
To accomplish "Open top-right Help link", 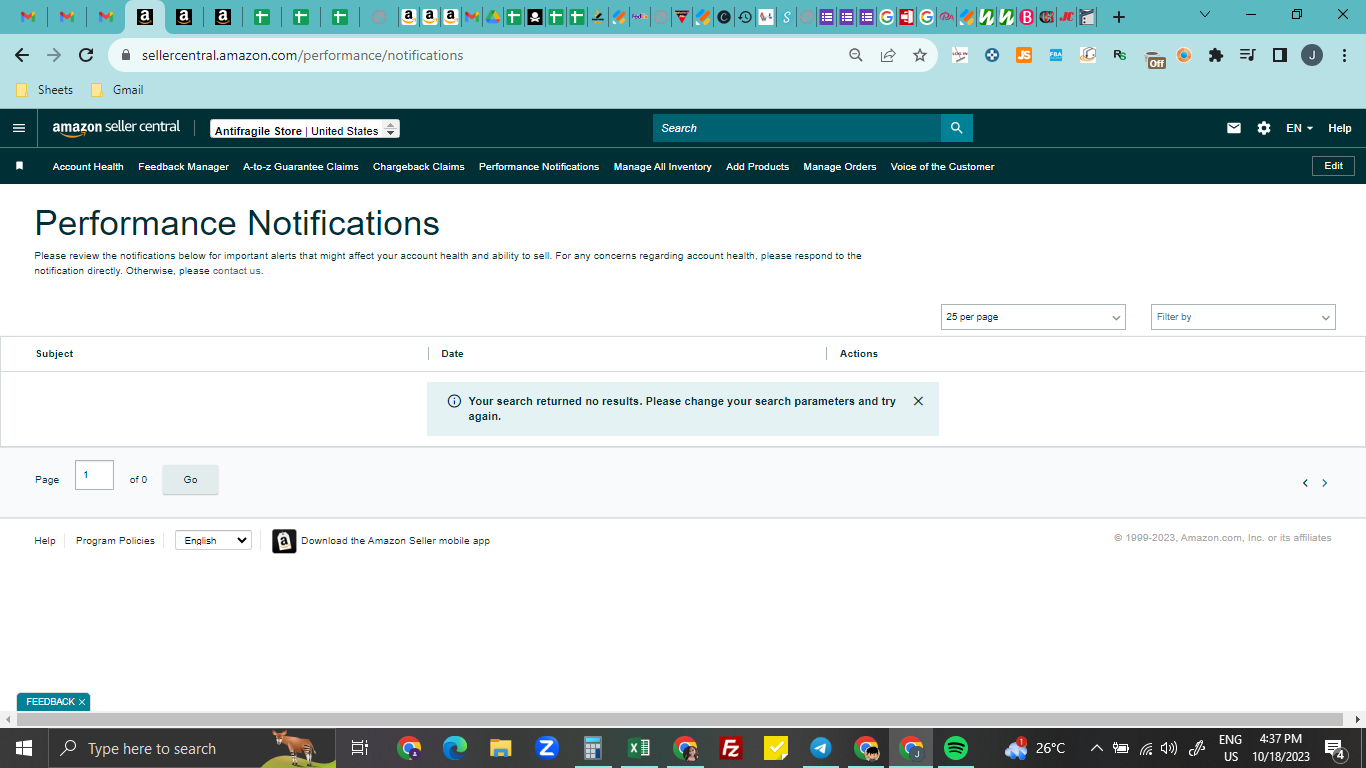I will coord(1340,128).
